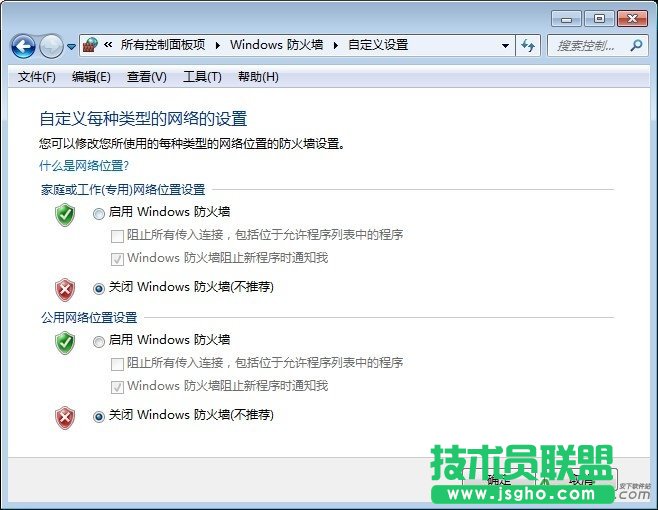Click the control panel icon in address bar
Viewport: 658px width, 510px height.
tap(92, 45)
